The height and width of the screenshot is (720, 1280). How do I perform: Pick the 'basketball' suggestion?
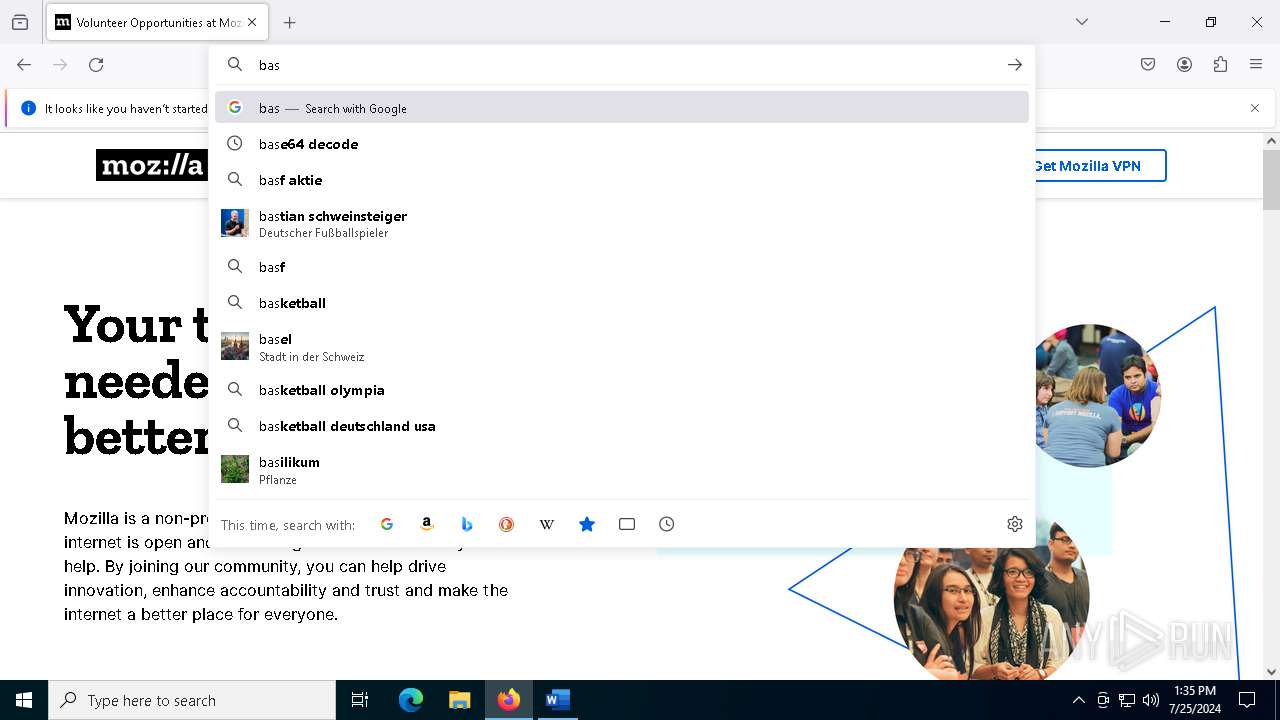(x=622, y=303)
